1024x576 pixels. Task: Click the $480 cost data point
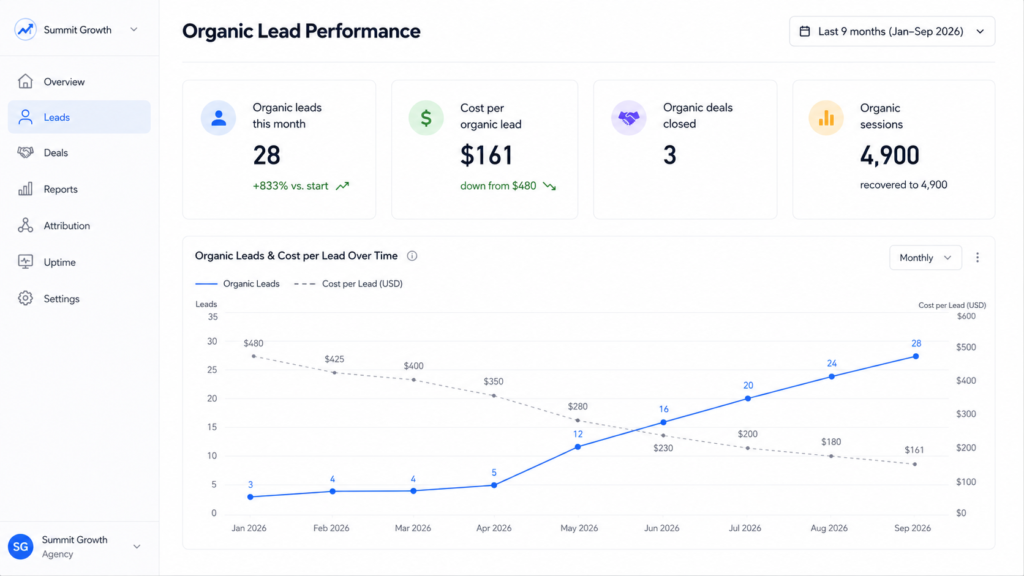[253, 357]
